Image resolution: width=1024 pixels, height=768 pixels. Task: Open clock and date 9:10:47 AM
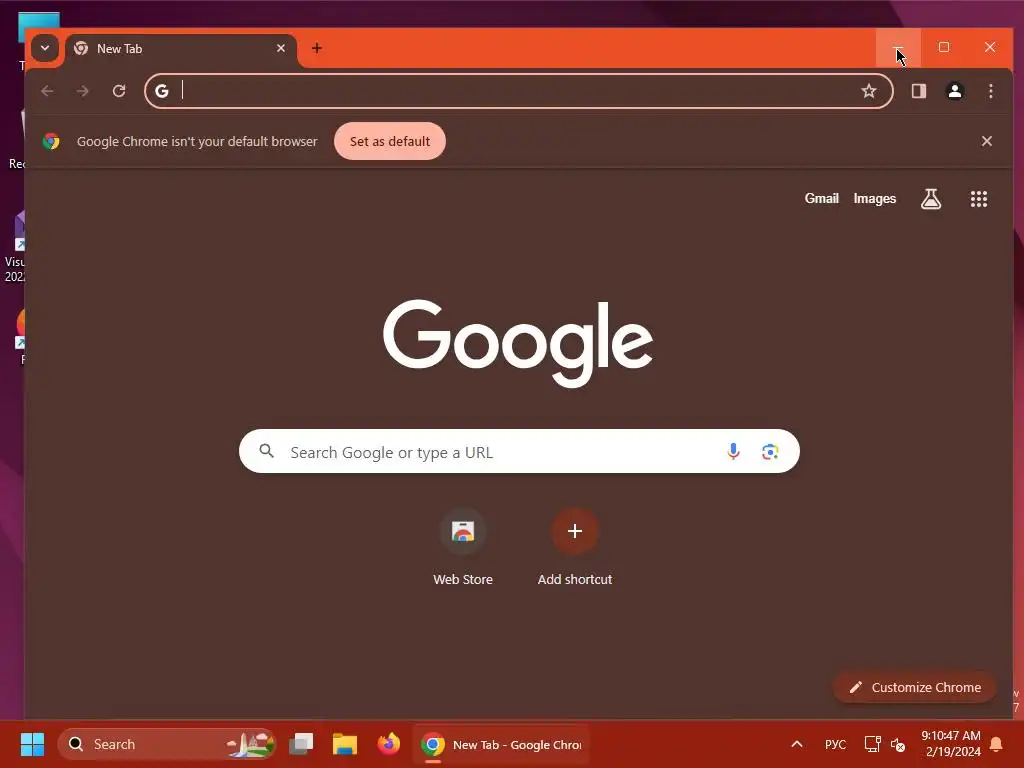pyautogui.click(x=951, y=744)
